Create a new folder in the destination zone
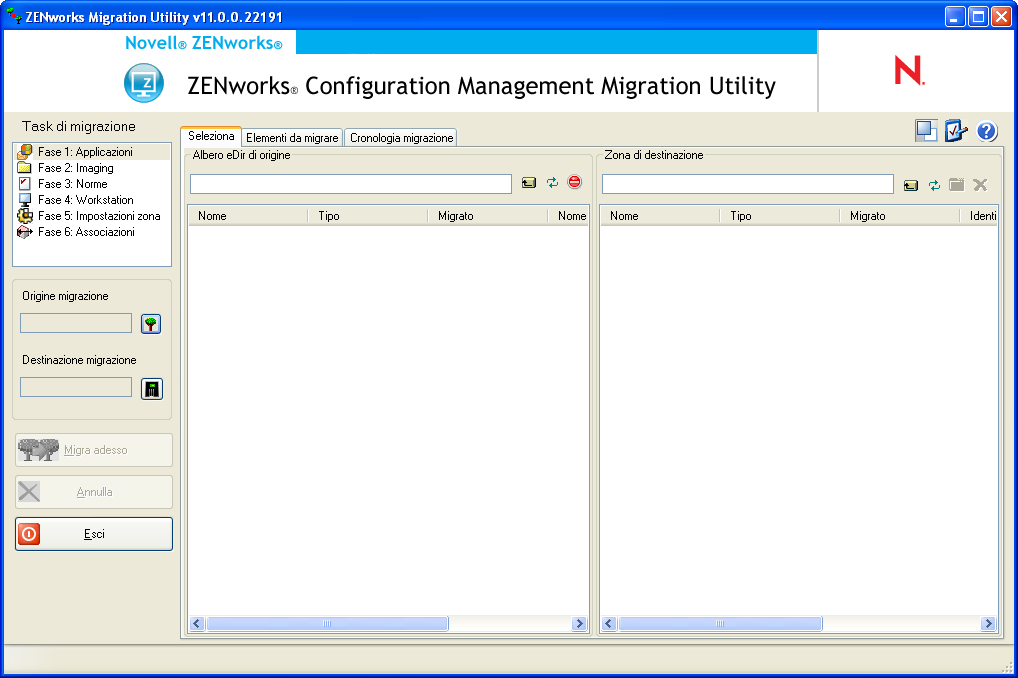This screenshot has height=678, width=1018. 957,184
